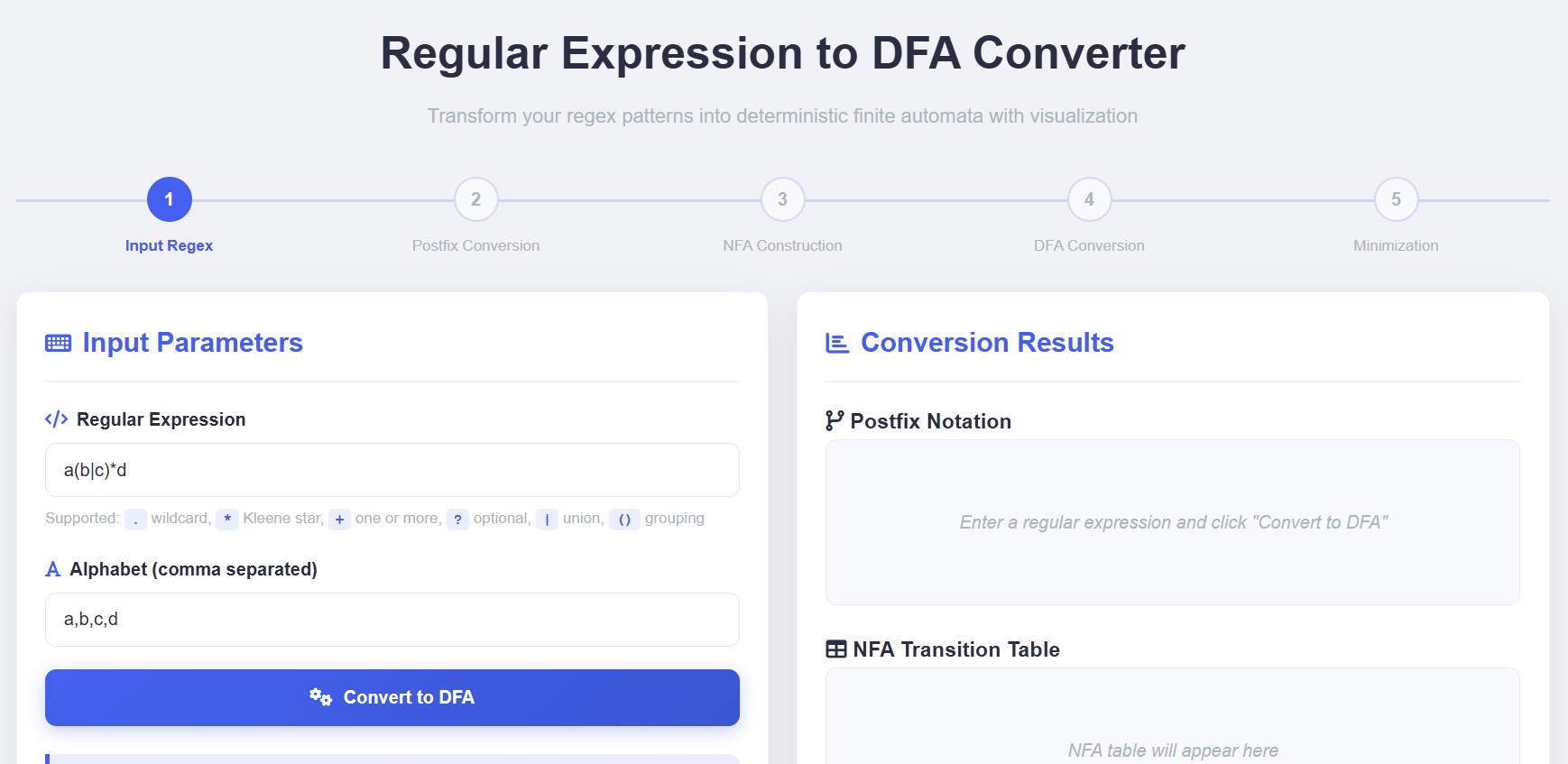Click the letter A icon beside Alphabet
1568x764 pixels.
click(53, 569)
